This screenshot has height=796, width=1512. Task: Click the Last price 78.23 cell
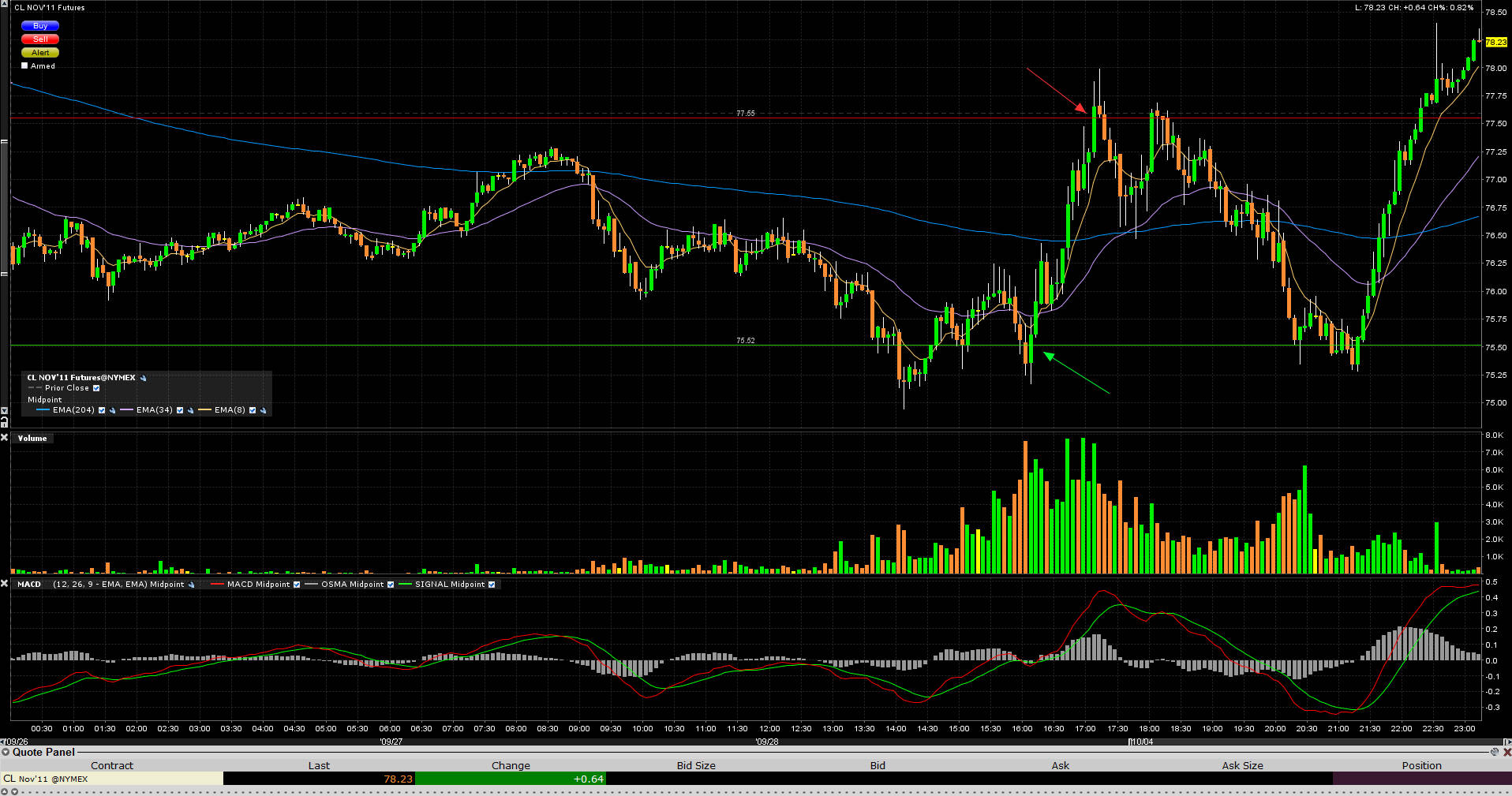(319, 779)
